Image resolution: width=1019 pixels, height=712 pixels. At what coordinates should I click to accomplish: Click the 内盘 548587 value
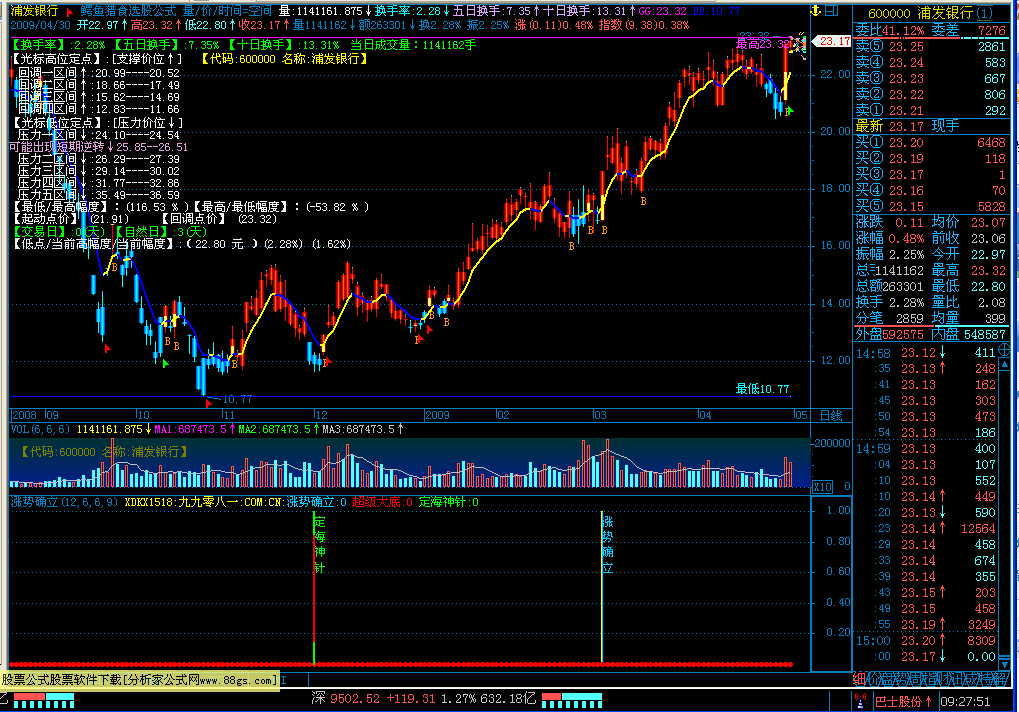(985, 335)
